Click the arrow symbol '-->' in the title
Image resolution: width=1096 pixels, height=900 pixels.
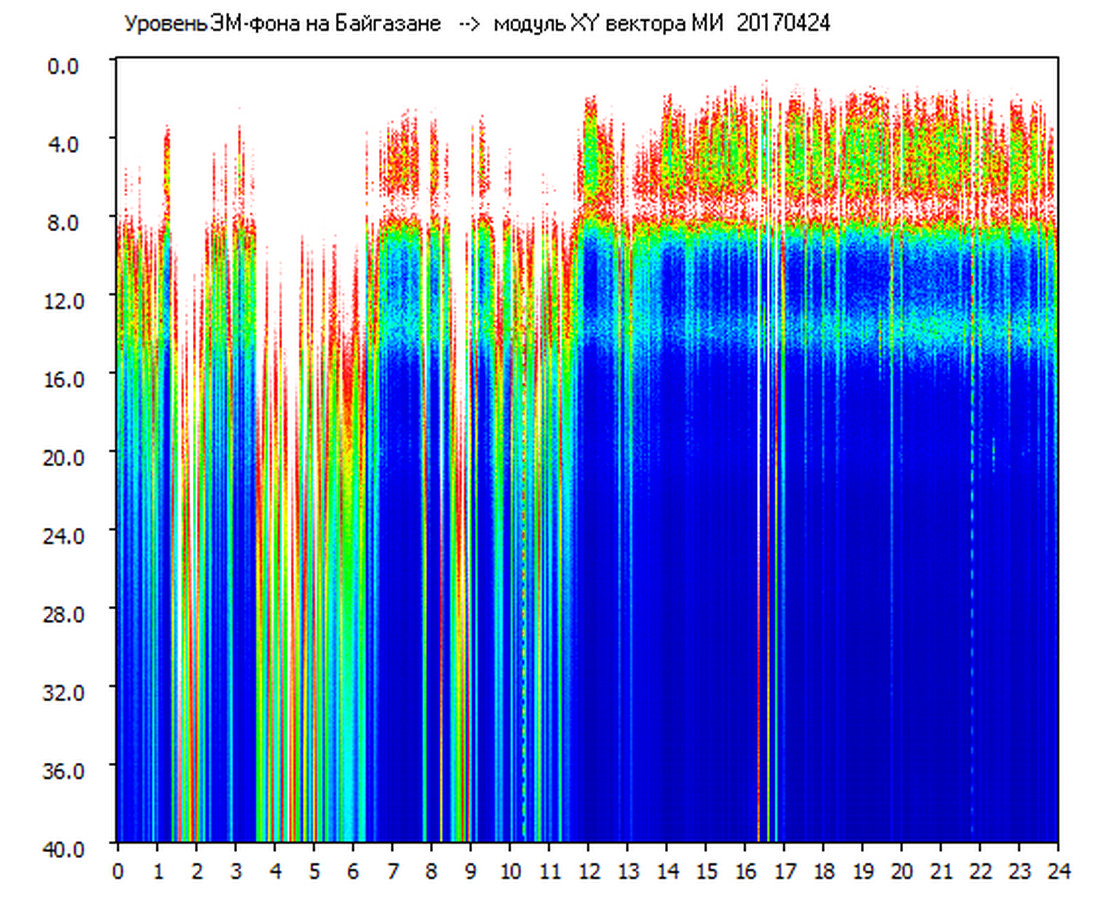pyautogui.click(x=469, y=24)
